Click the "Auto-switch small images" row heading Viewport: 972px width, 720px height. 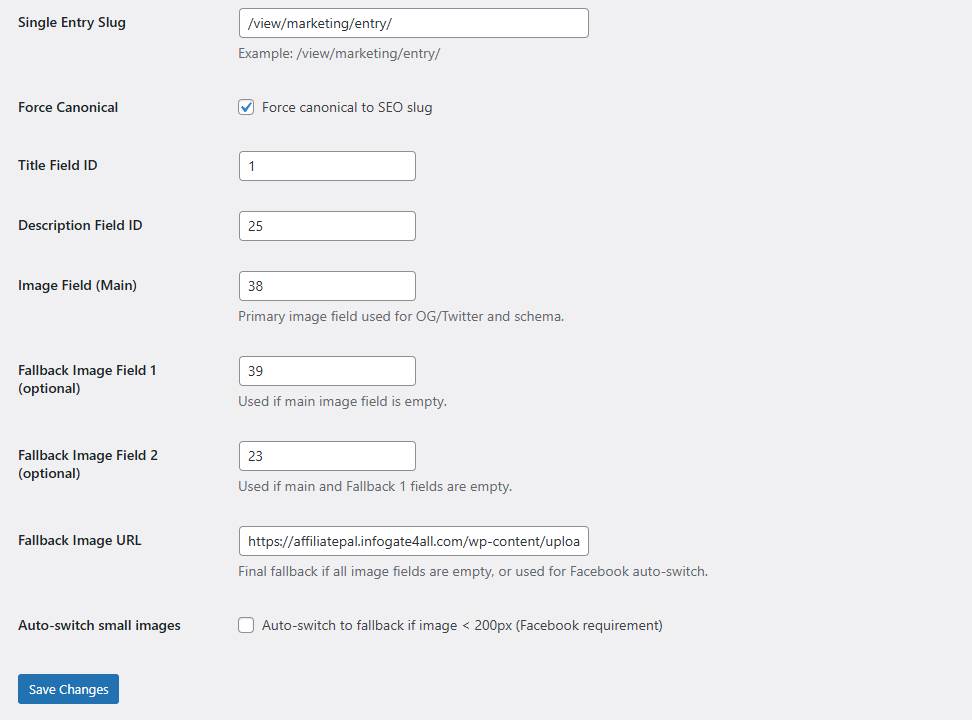tap(99, 625)
